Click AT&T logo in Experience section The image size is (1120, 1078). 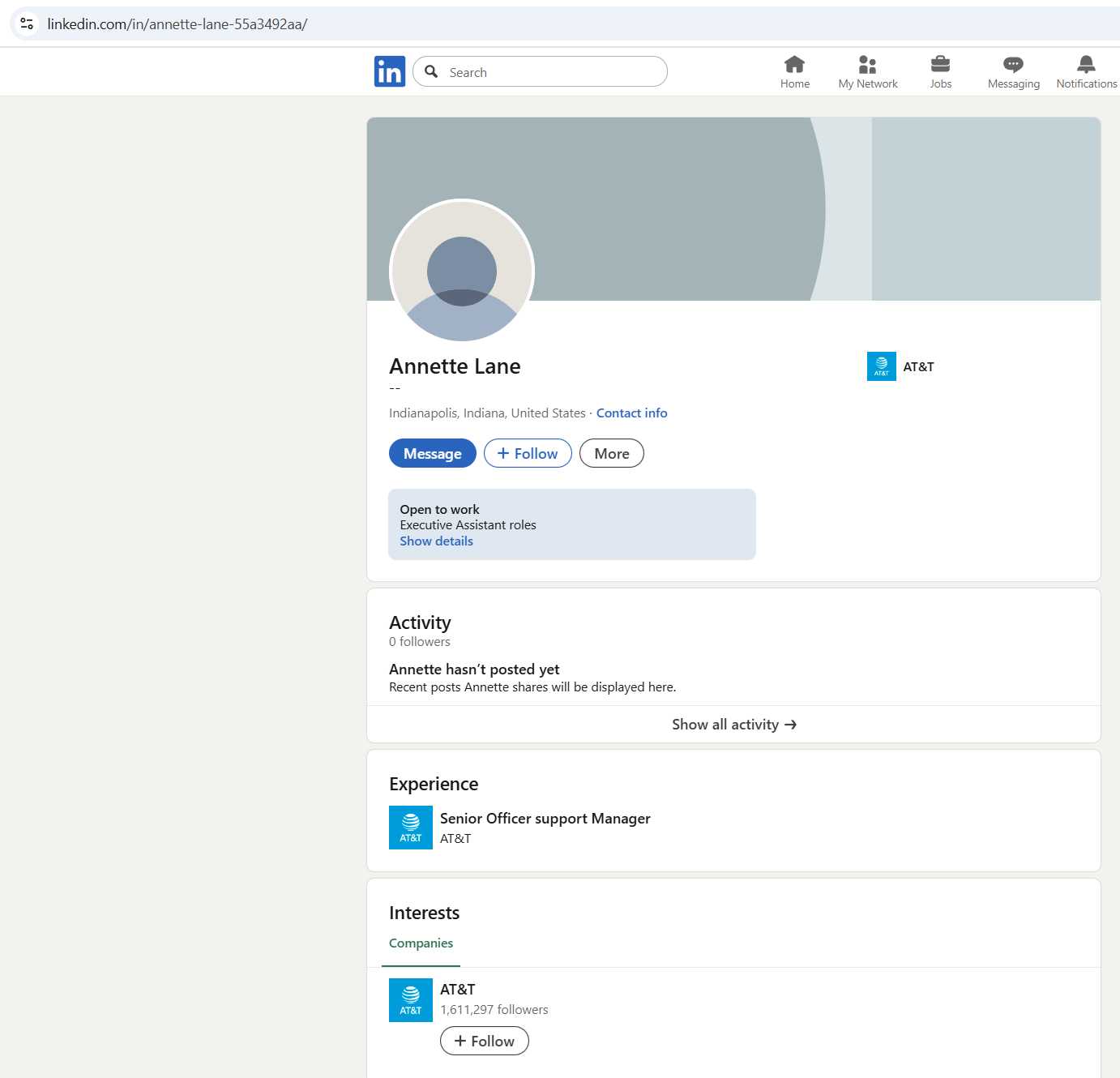pyautogui.click(x=411, y=828)
